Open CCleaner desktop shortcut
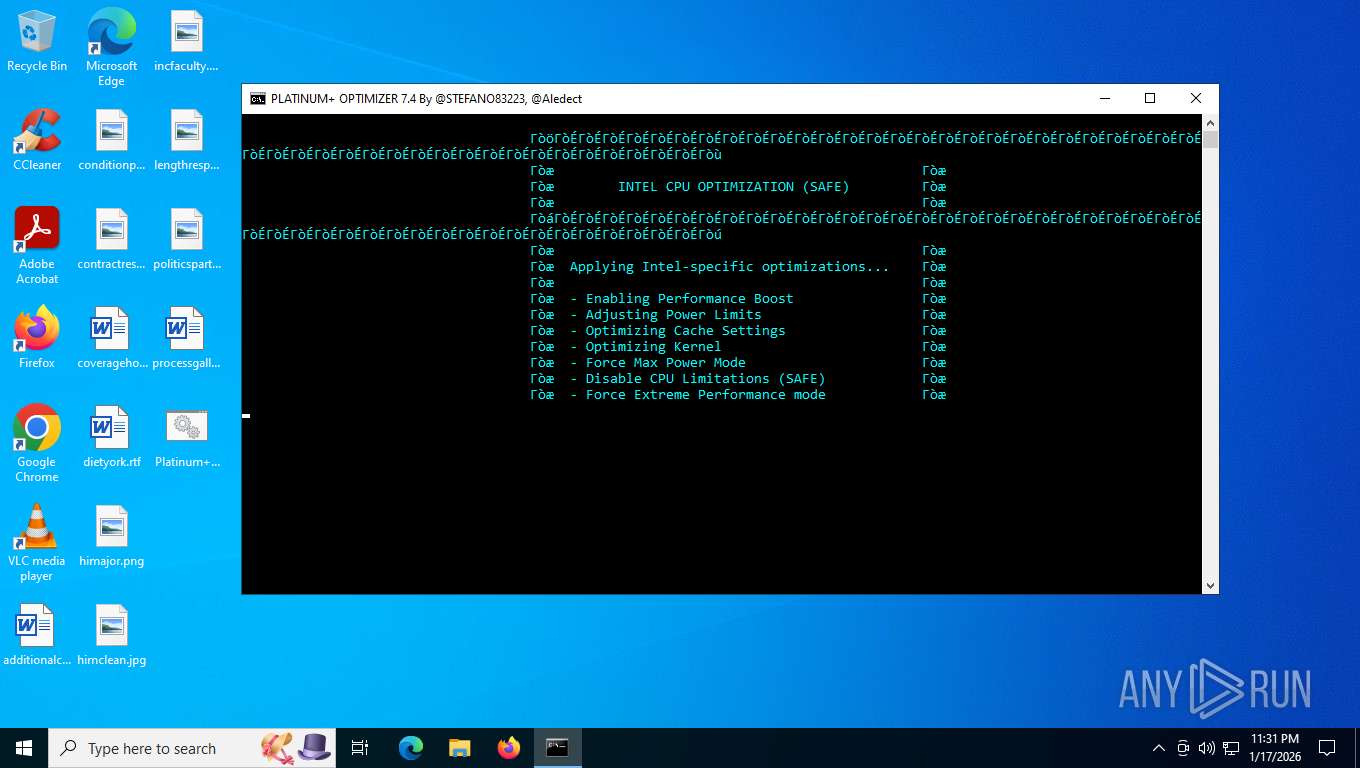The image size is (1360, 768). [37, 140]
